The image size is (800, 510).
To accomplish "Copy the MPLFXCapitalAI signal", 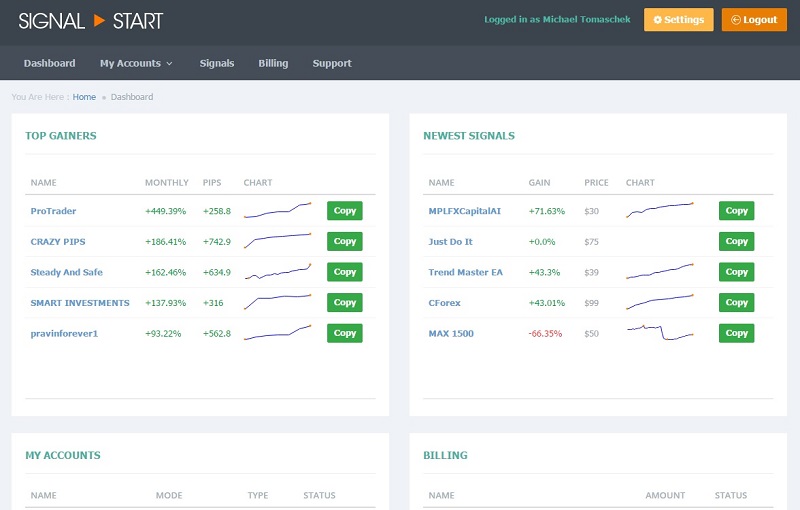I will (x=736, y=211).
